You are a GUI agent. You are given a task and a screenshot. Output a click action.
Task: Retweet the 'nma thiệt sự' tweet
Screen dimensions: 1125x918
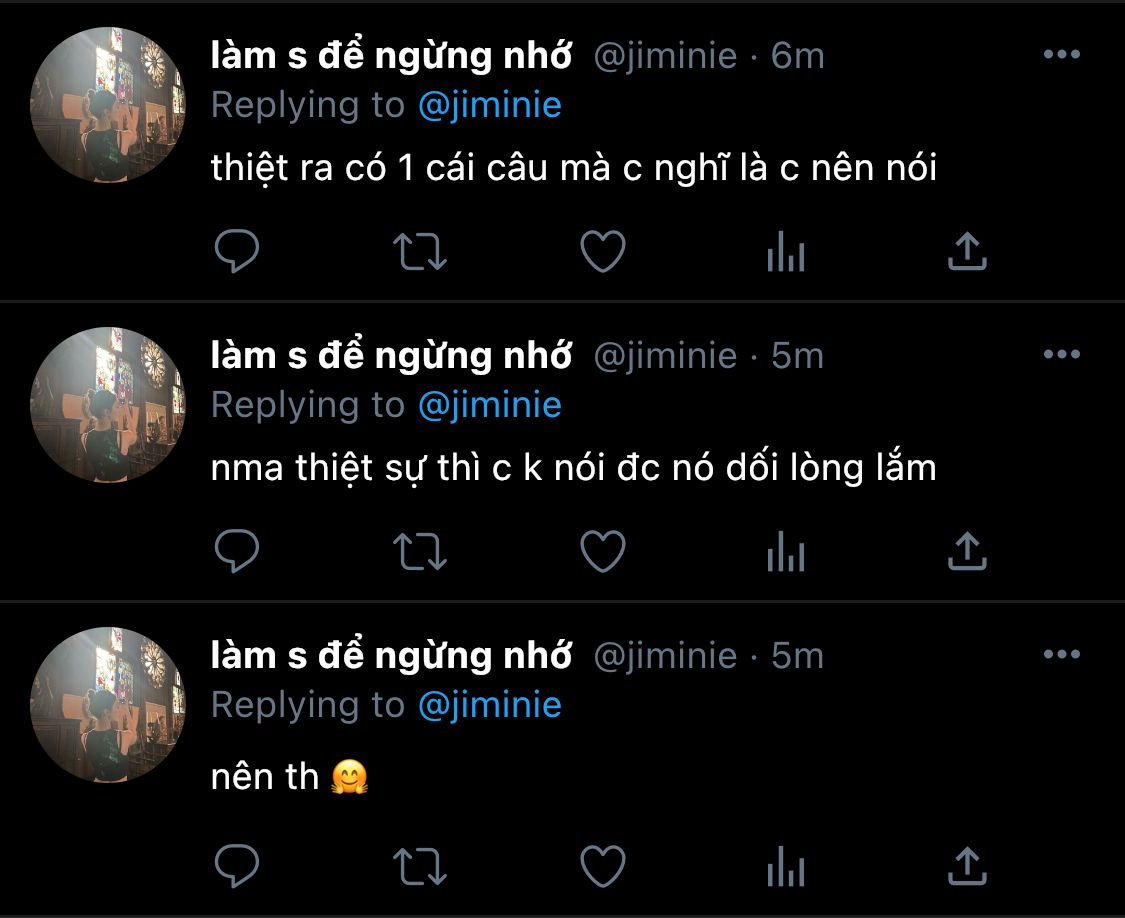[420, 551]
